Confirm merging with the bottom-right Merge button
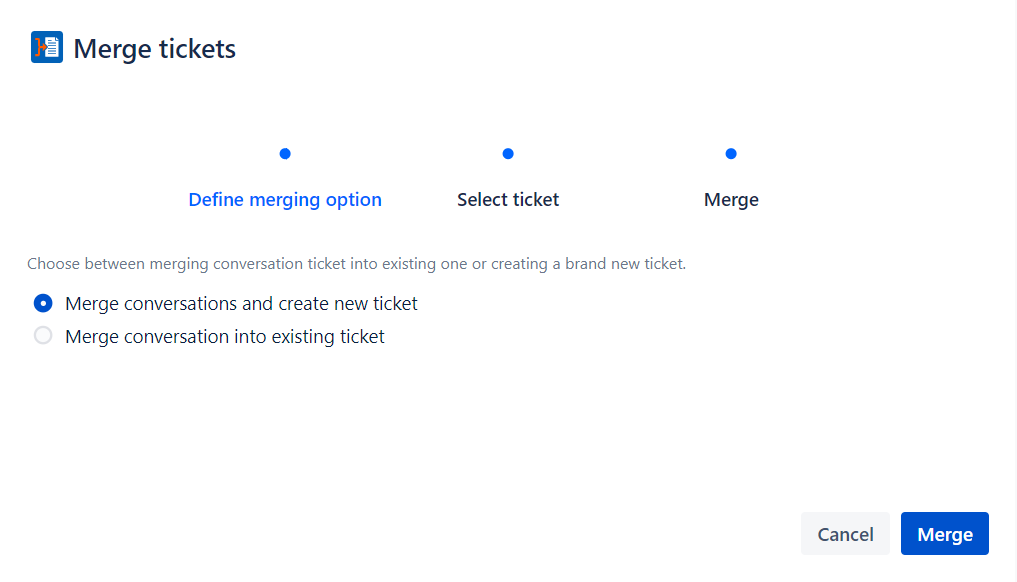The width and height of the screenshot is (1017, 582). click(944, 534)
